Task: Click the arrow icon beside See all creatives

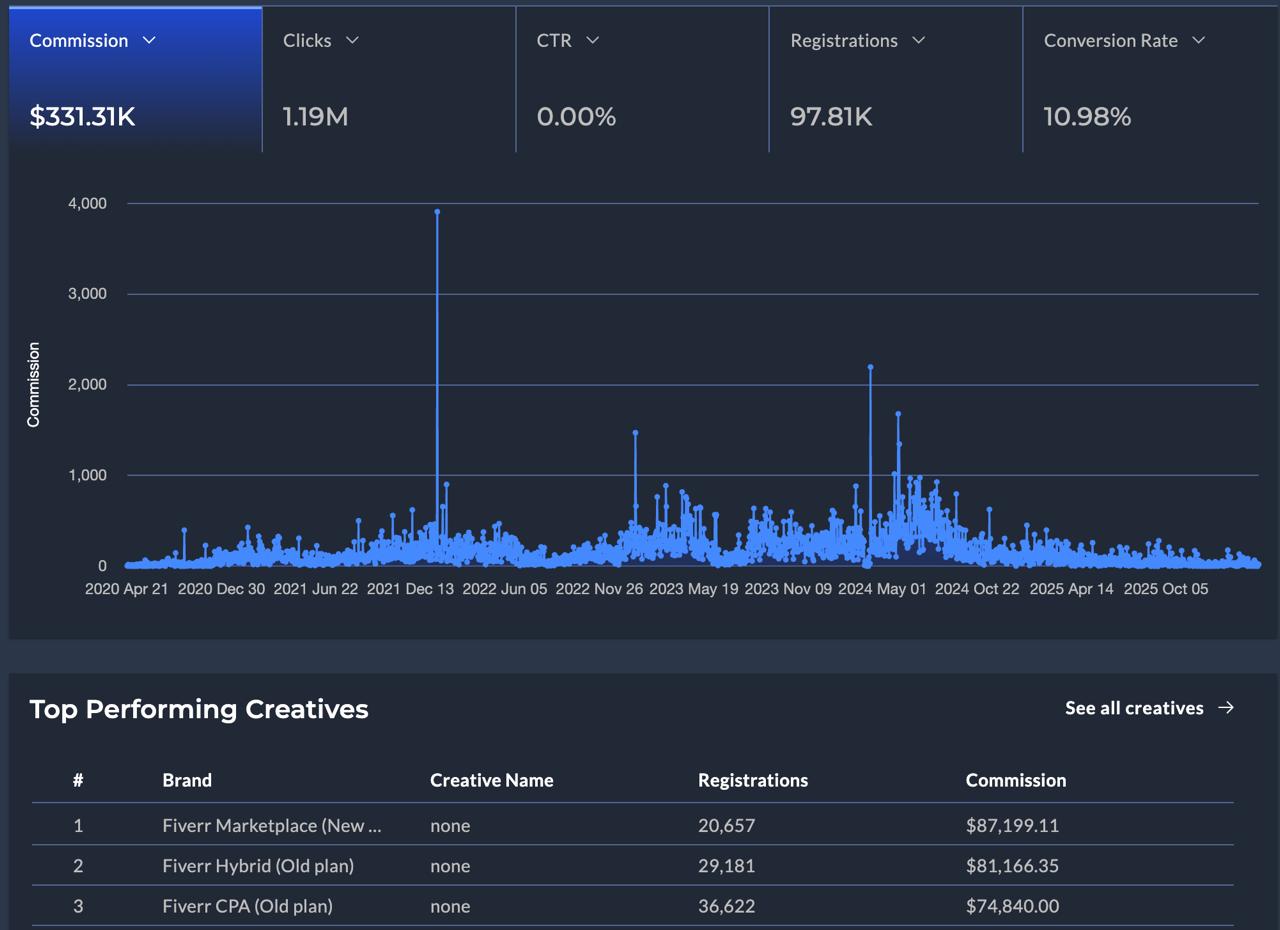Action: [1225, 707]
